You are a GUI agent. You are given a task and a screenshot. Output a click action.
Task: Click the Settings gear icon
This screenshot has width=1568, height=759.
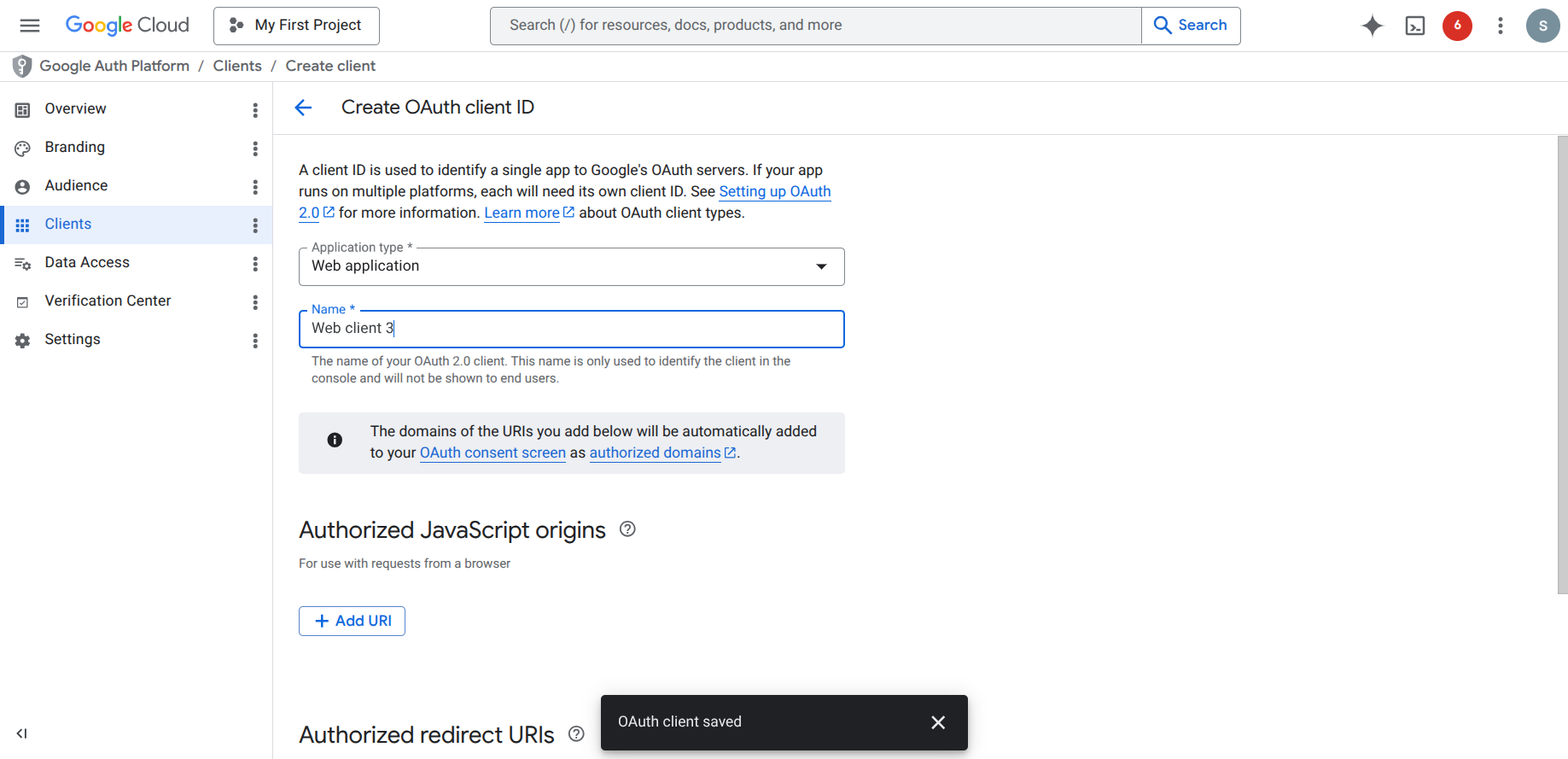pos(23,340)
